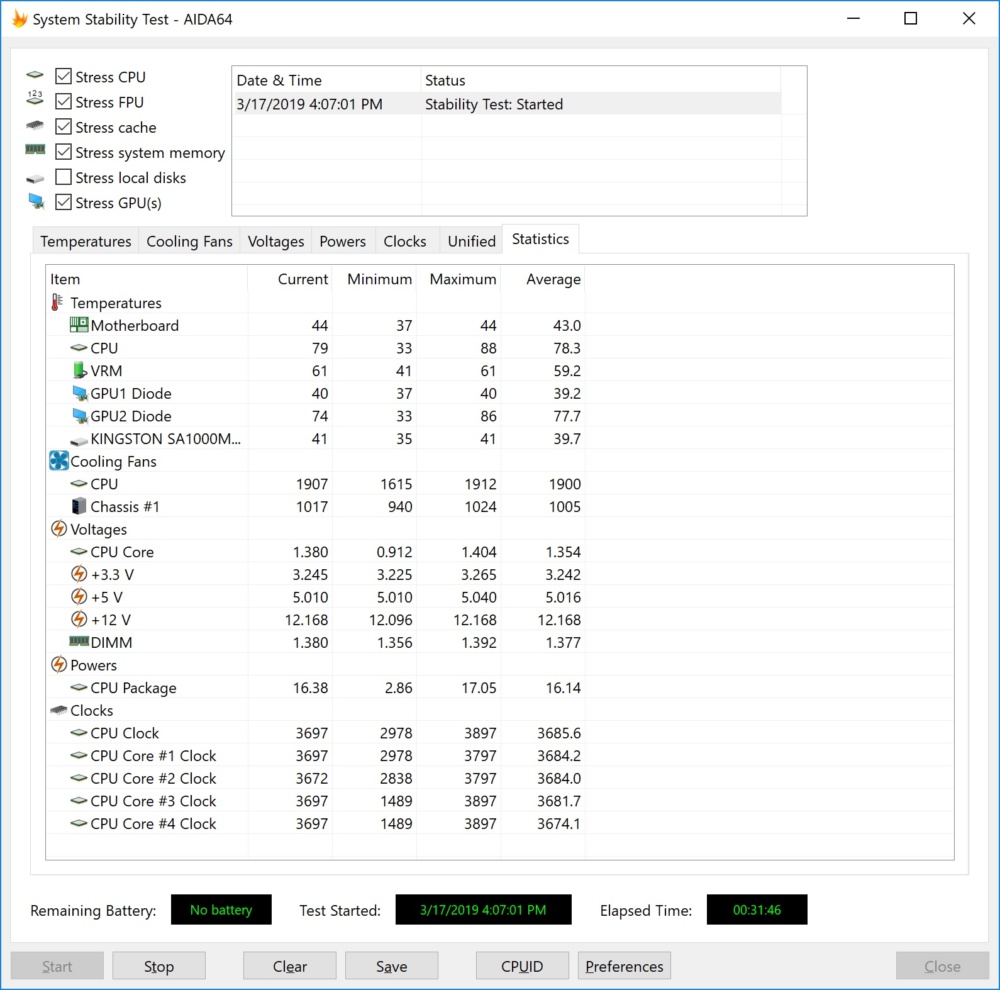The image size is (1000, 990).
Task: Uncheck the Stress FPU checkbox
Action: click(63, 101)
